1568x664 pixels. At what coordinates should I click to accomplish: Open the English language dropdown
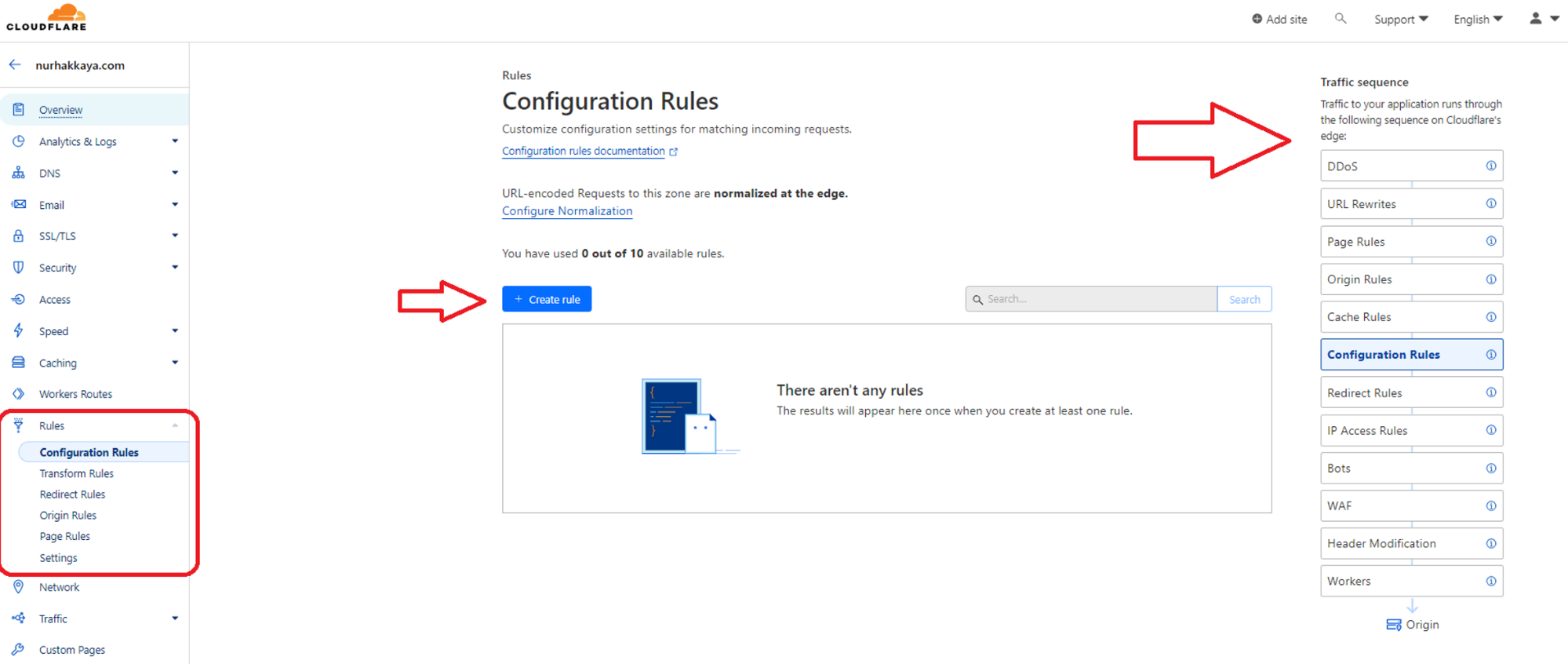[1478, 19]
